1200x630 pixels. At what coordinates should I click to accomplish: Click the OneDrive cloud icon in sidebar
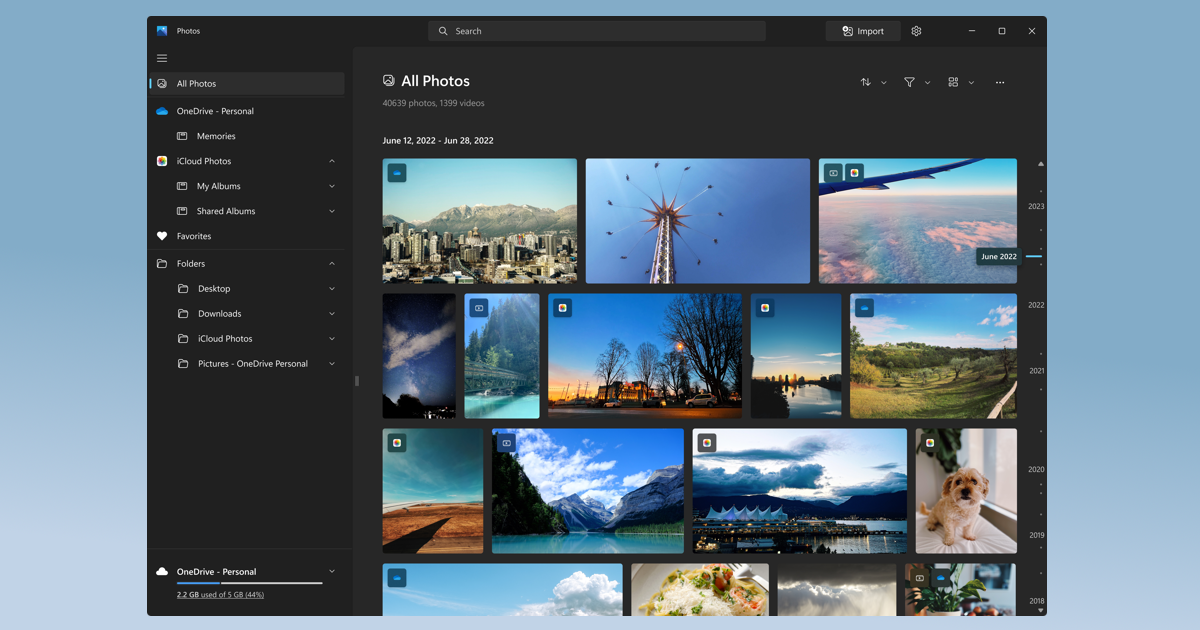[162, 111]
